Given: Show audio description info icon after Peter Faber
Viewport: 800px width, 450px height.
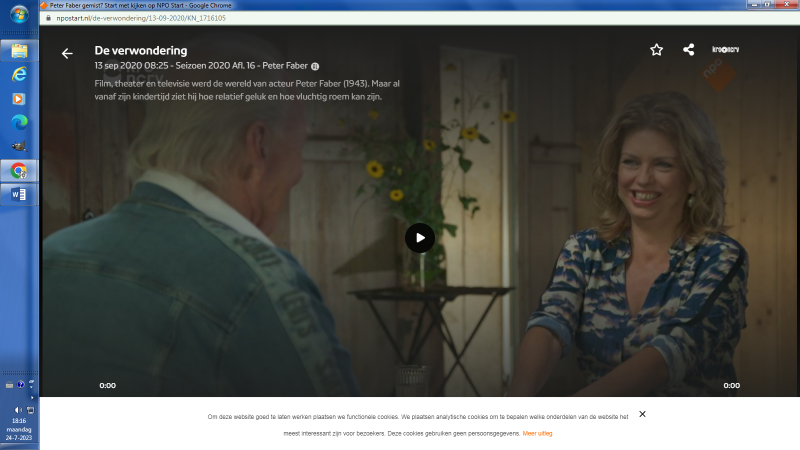Looking at the screenshot, I should point(315,66).
